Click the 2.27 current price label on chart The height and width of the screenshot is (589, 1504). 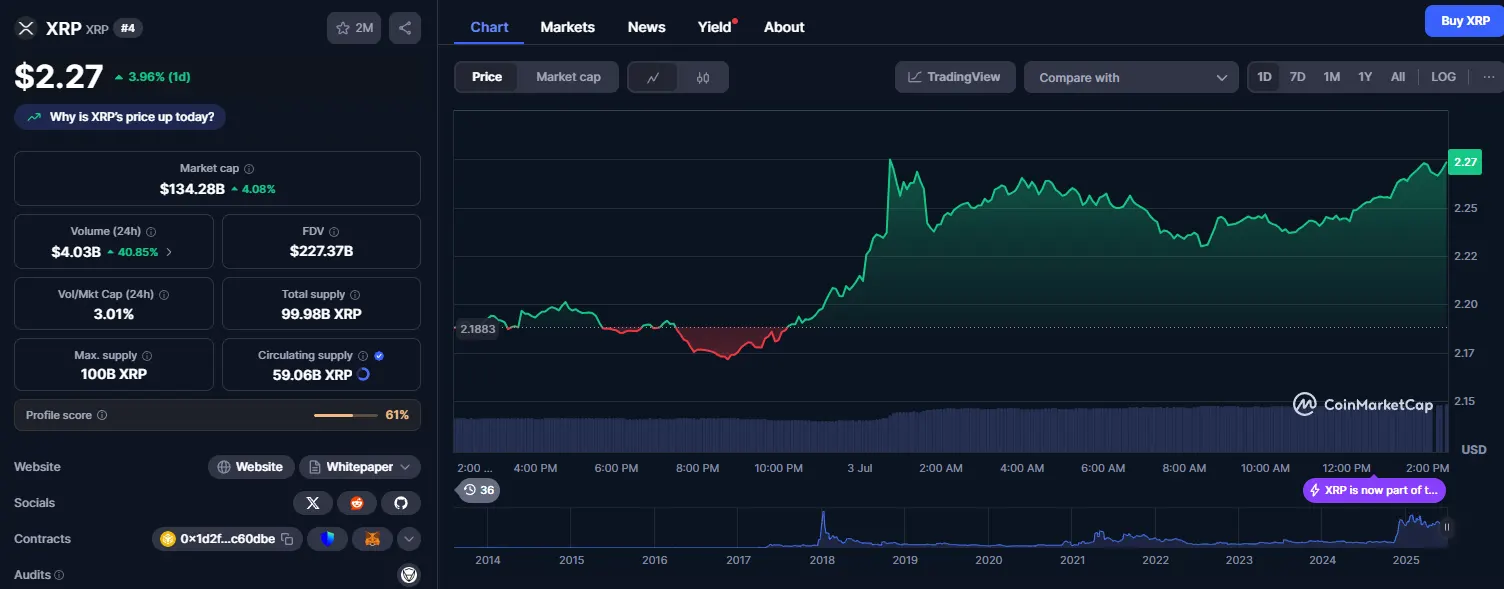click(x=1465, y=162)
